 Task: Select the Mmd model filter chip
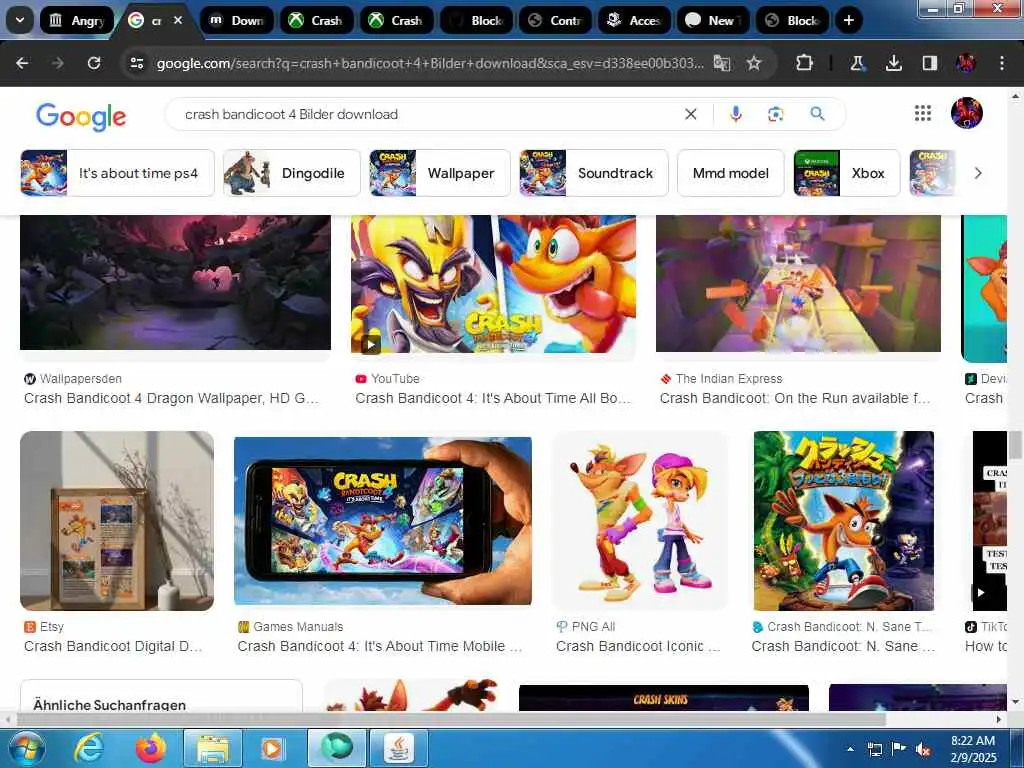point(731,173)
